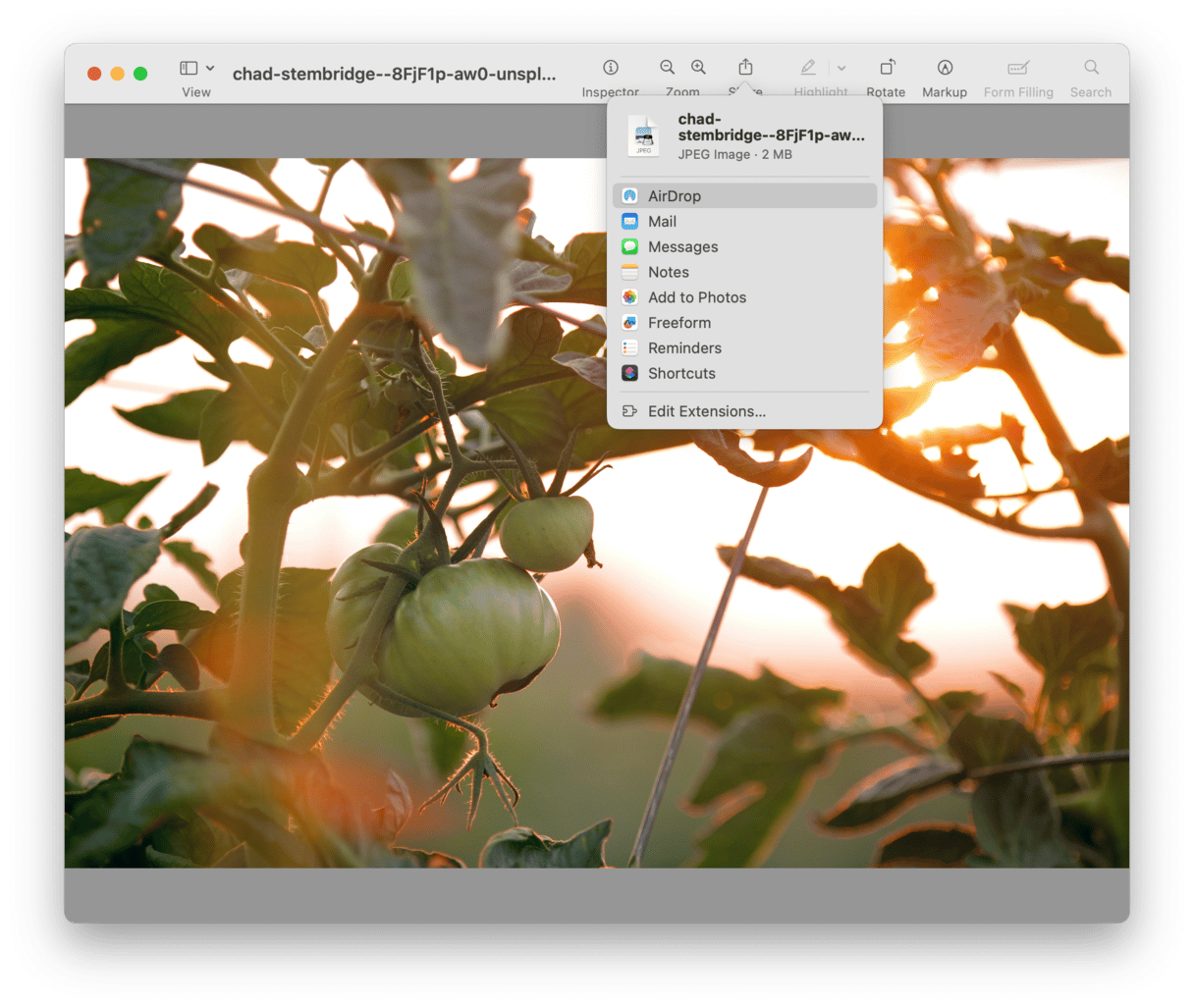Click the Zoom Out magnifier icon
This screenshot has width=1194, height=1008.
coord(667,68)
